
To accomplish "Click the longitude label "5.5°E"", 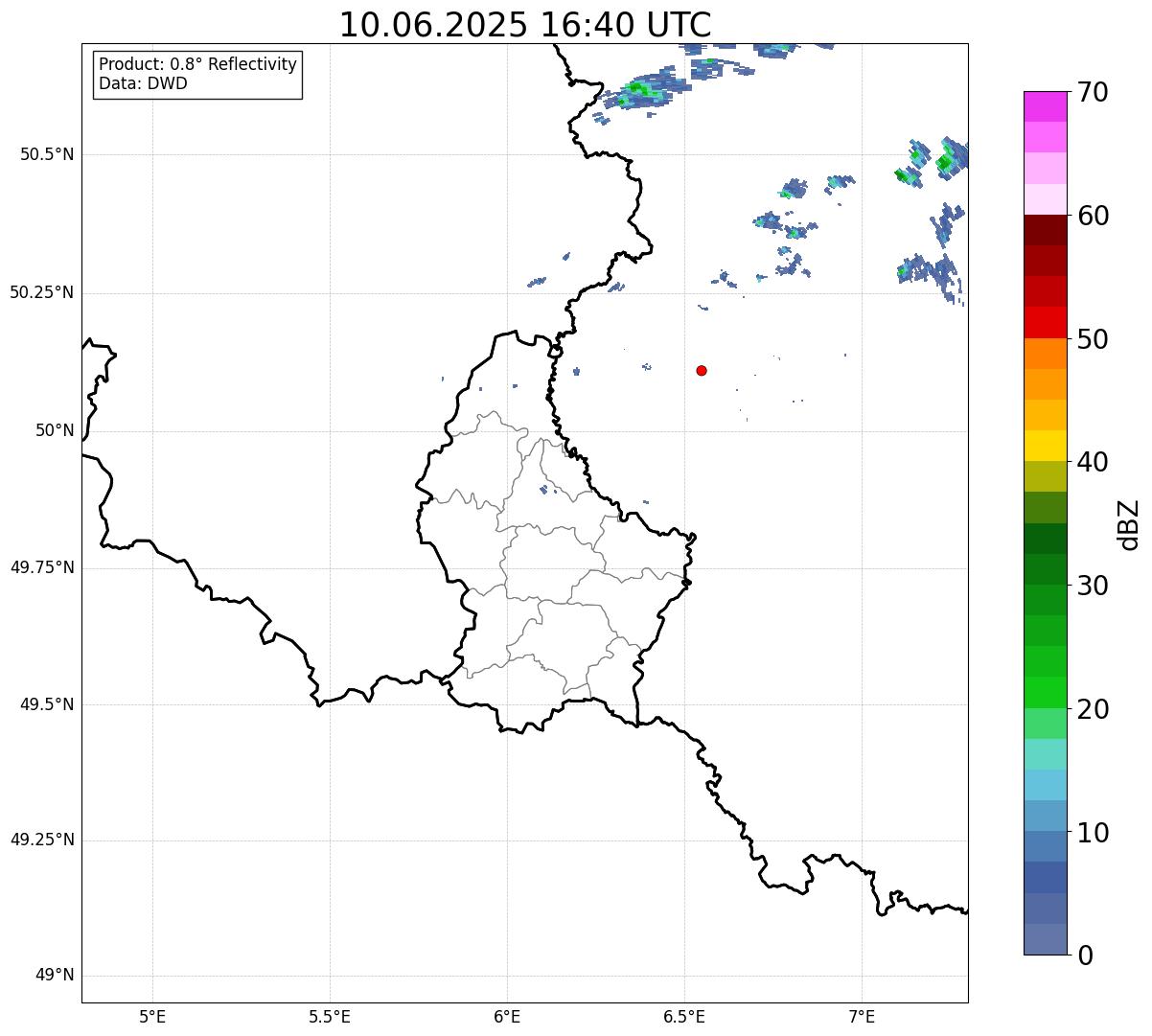I will click(330, 1017).
